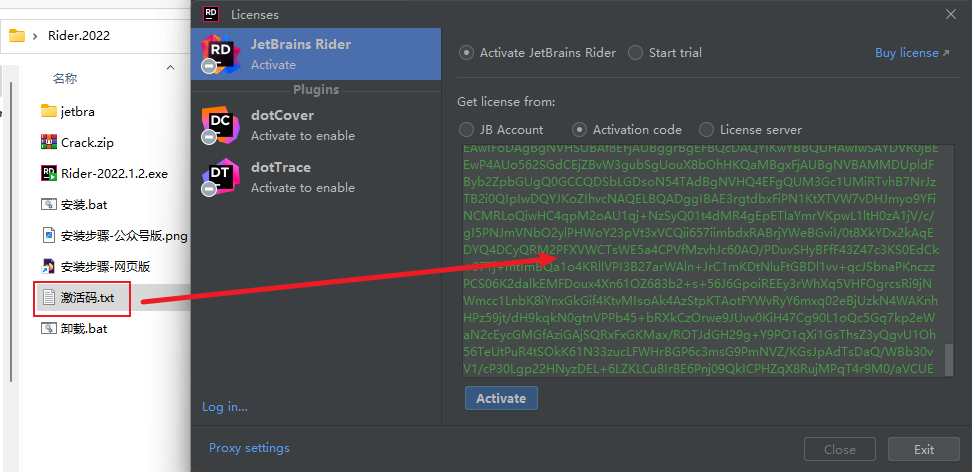The image size is (972, 472).
Task: Select the jetbra folder name
Action: [x=77, y=112]
